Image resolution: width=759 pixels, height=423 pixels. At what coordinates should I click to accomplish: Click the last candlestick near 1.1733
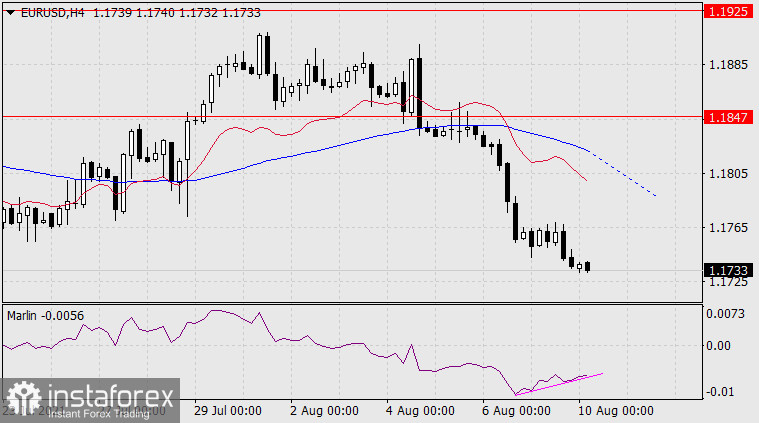(x=588, y=266)
